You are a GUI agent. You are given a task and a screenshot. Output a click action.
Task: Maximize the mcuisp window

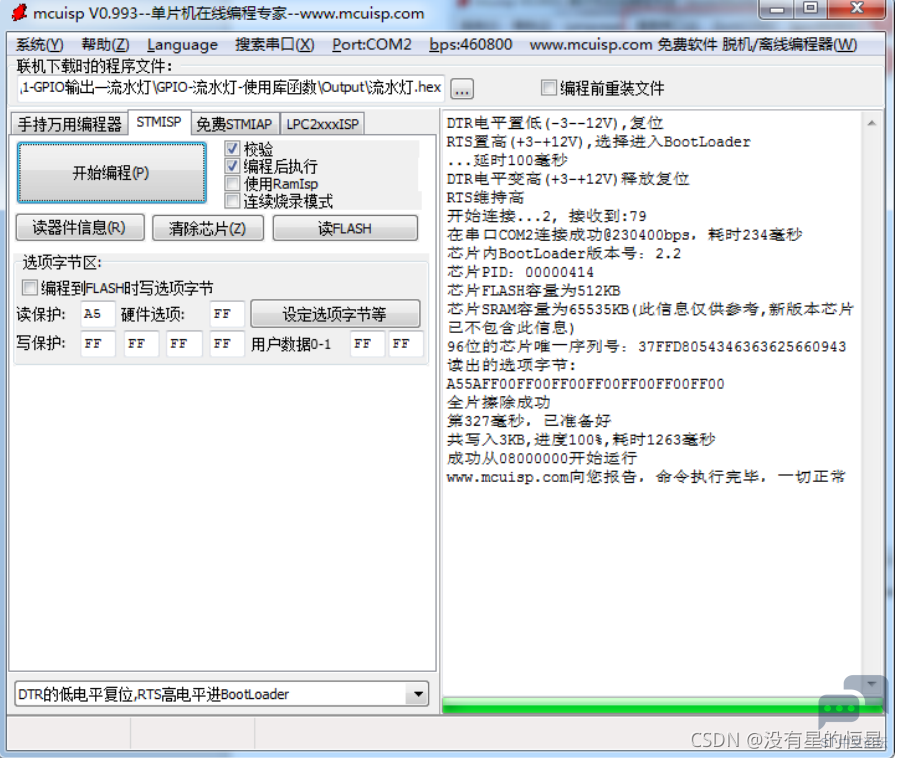pos(810,9)
